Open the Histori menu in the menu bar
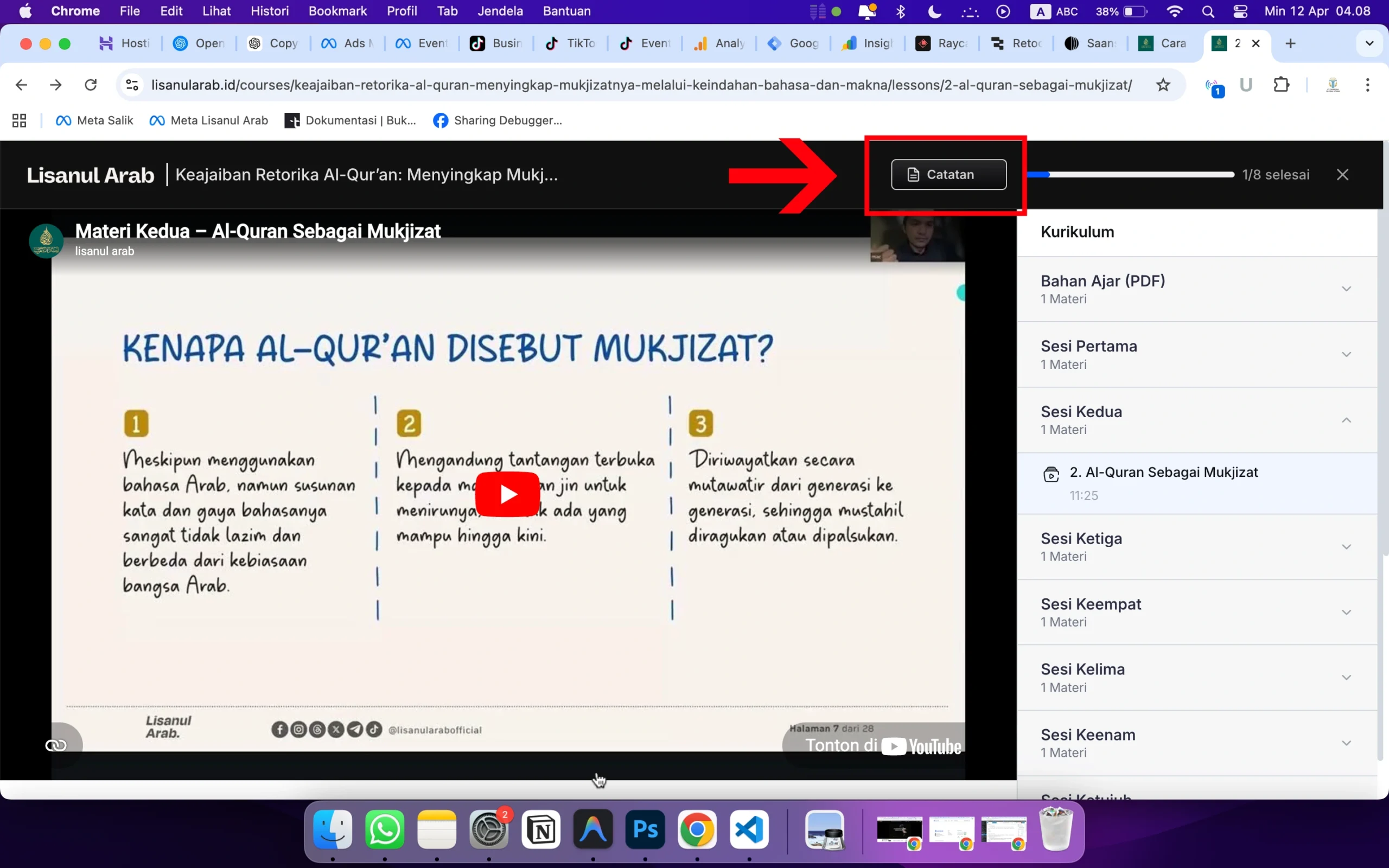Screen dimensions: 1389x868 click(x=270, y=11)
